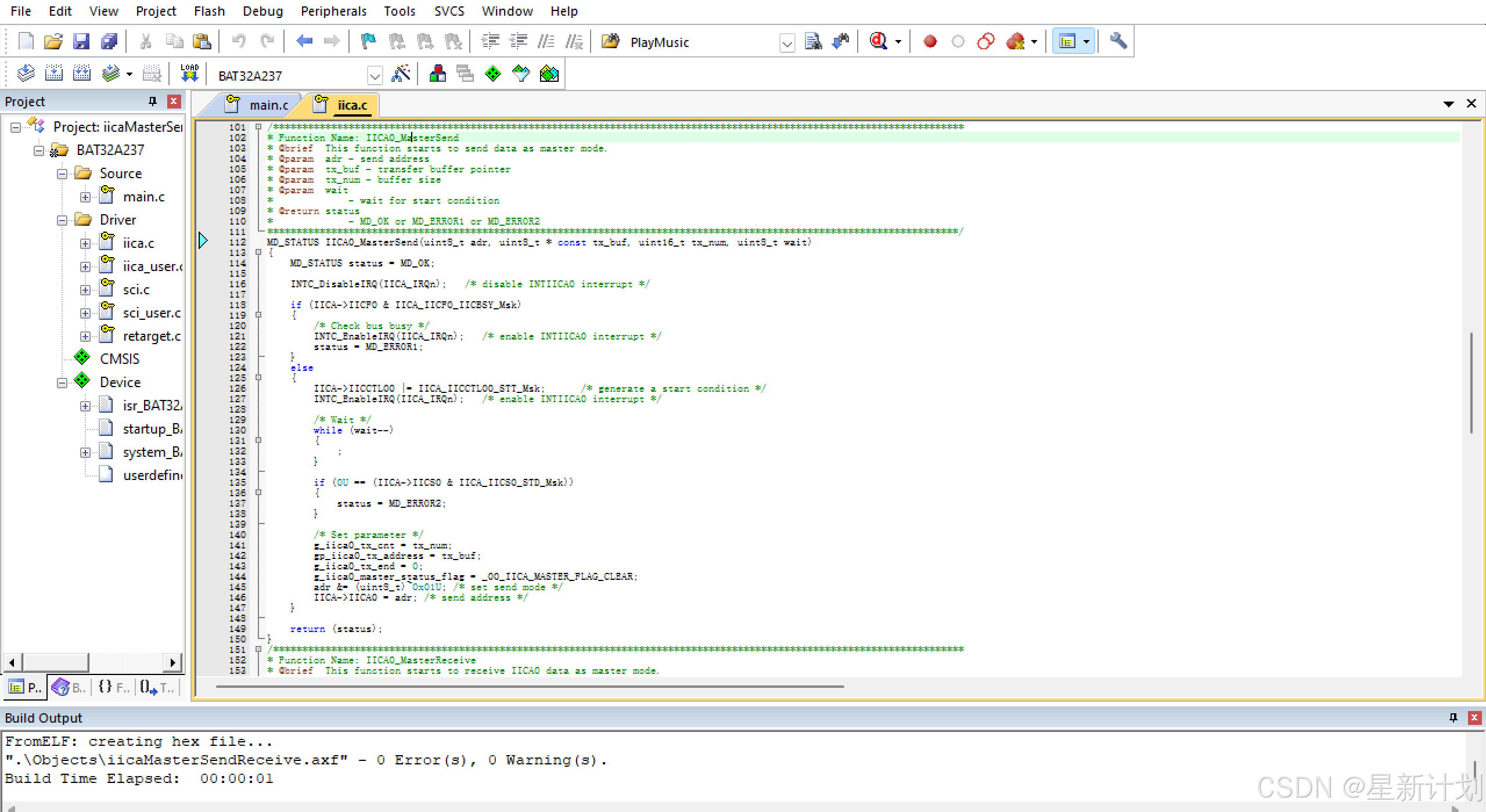The width and height of the screenshot is (1486, 812).
Task: Collapse code fold at line 113
Action: pyautogui.click(x=258, y=252)
